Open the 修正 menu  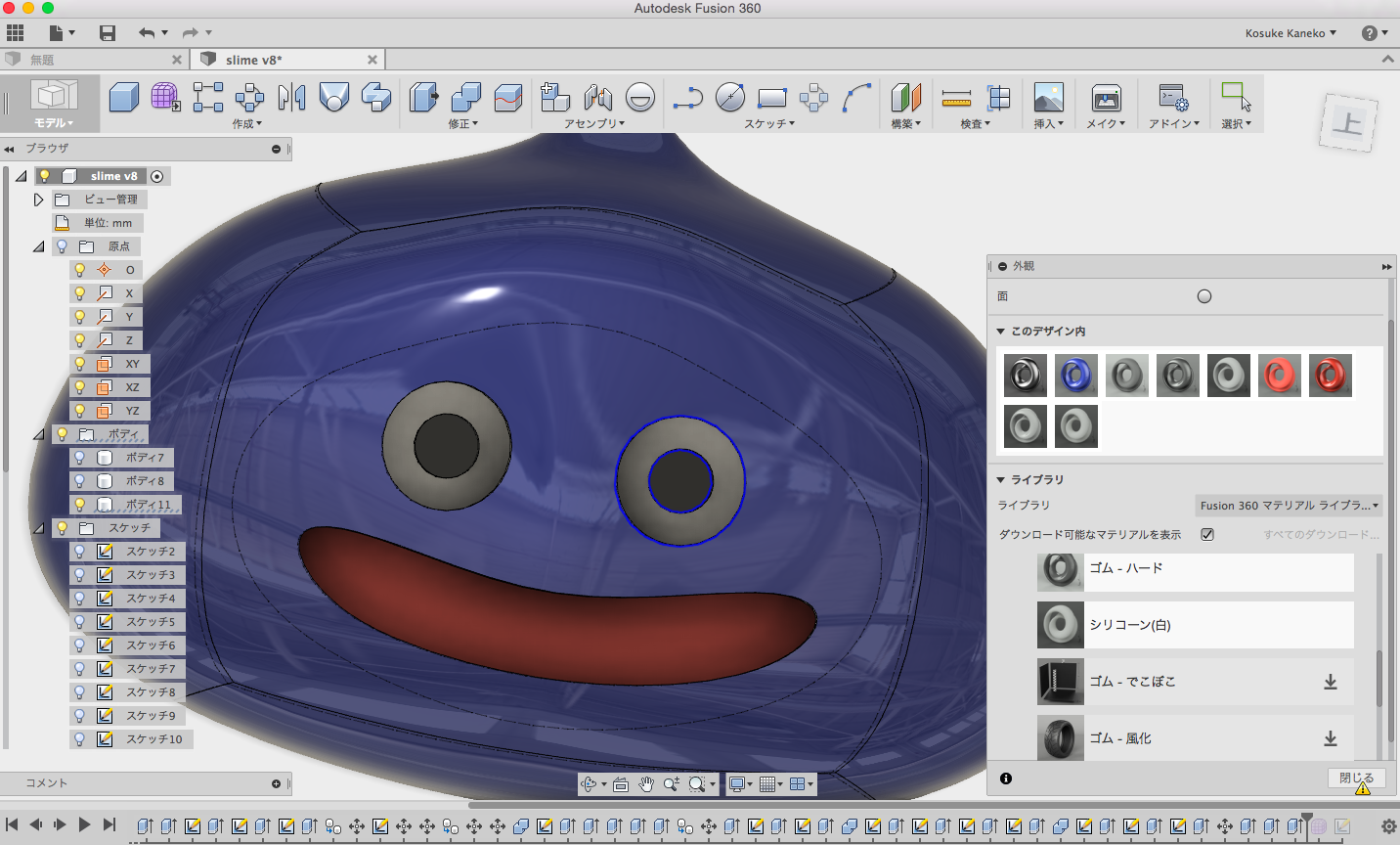point(462,124)
